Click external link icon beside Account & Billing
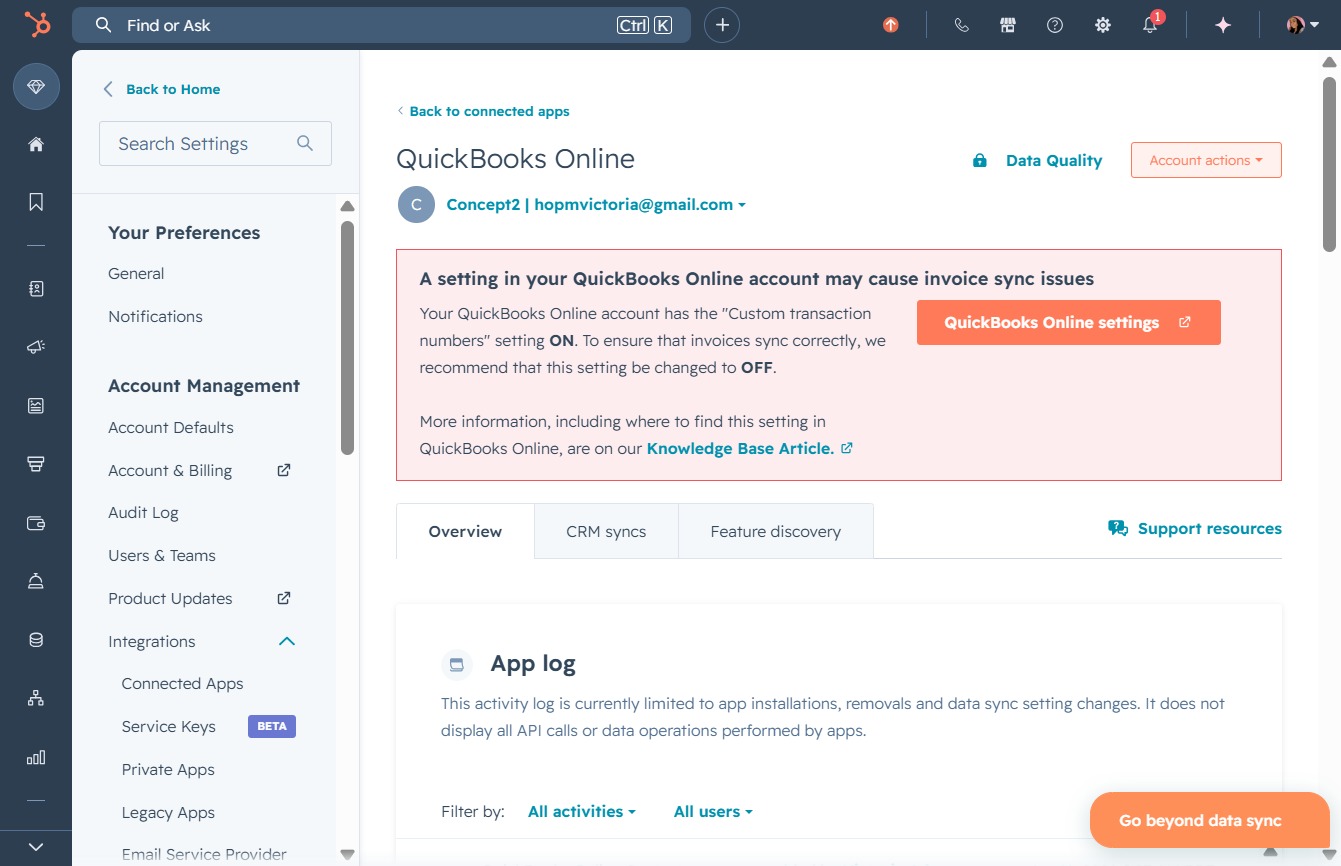 pos(284,470)
